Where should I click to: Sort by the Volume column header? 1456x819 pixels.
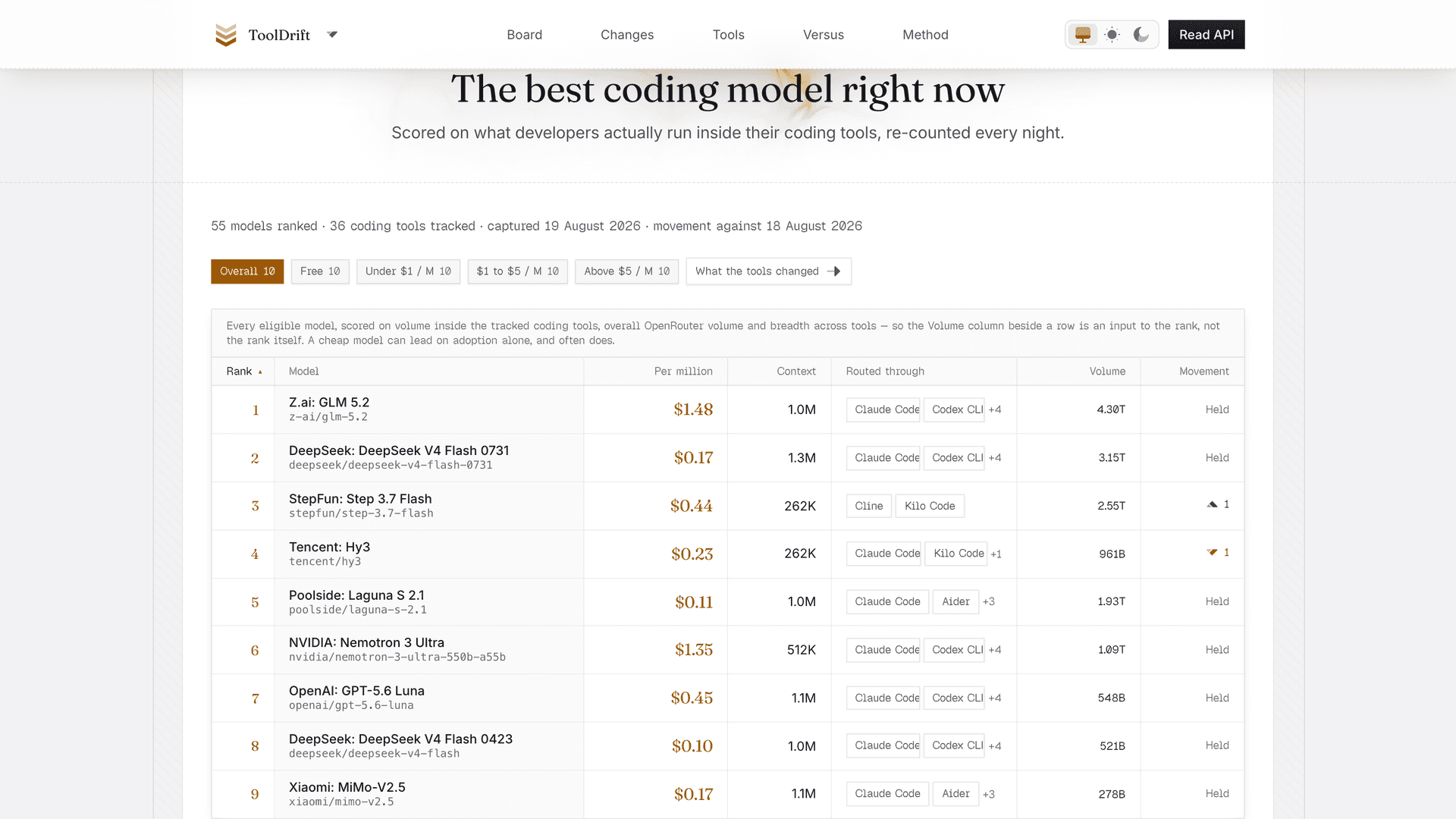pos(1107,372)
